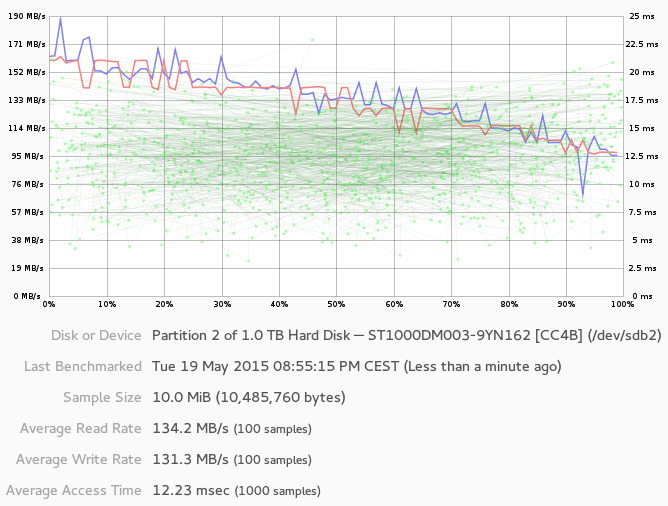Click the 100% x-axis label
This screenshot has height=506, width=668.
[x=621, y=304]
